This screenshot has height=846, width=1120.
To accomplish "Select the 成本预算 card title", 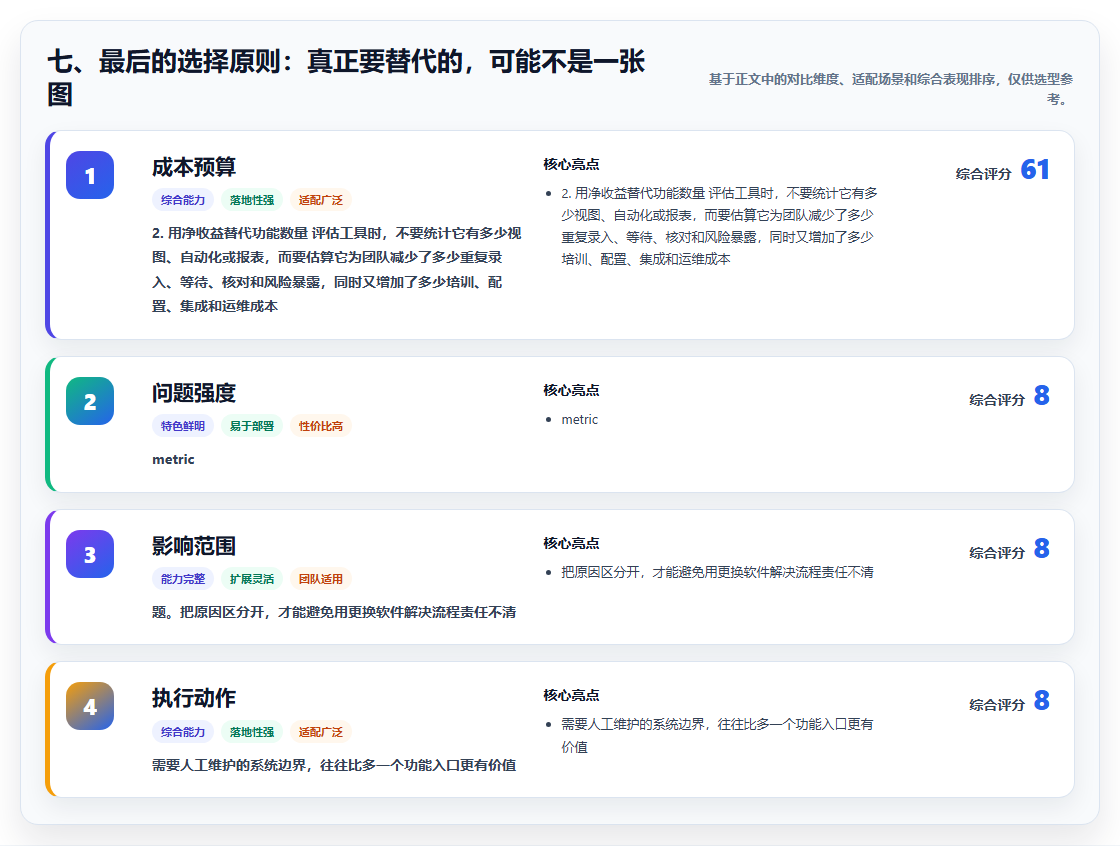I will tap(194, 167).
